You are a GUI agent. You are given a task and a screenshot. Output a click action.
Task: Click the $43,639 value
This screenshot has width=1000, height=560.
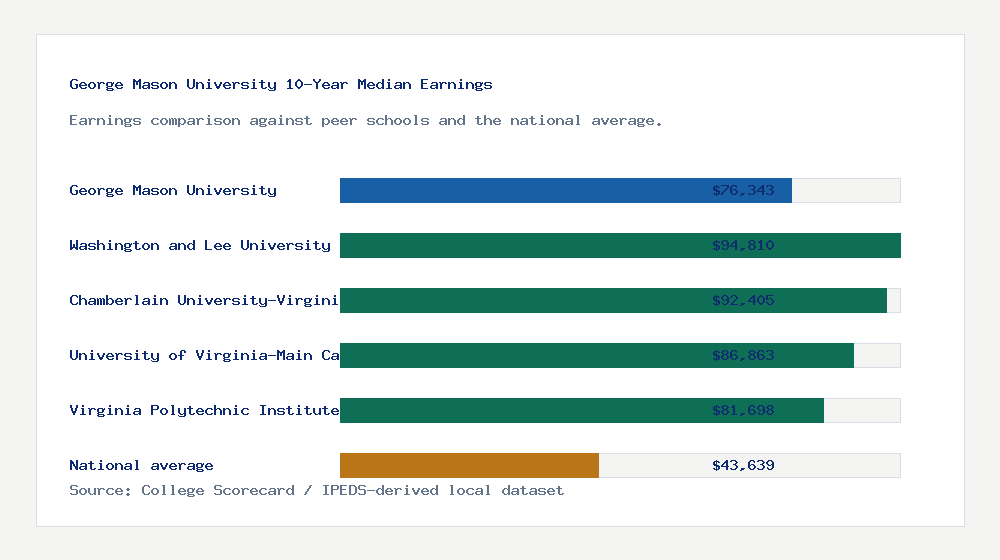pos(743,466)
